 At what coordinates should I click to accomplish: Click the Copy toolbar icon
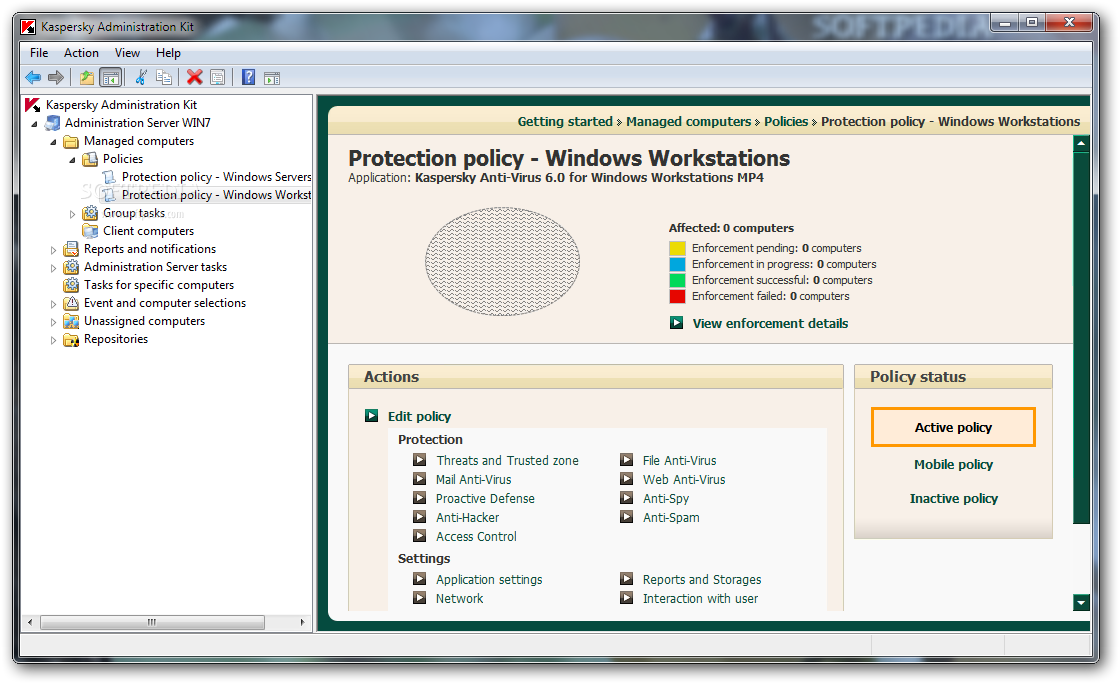pos(164,77)
